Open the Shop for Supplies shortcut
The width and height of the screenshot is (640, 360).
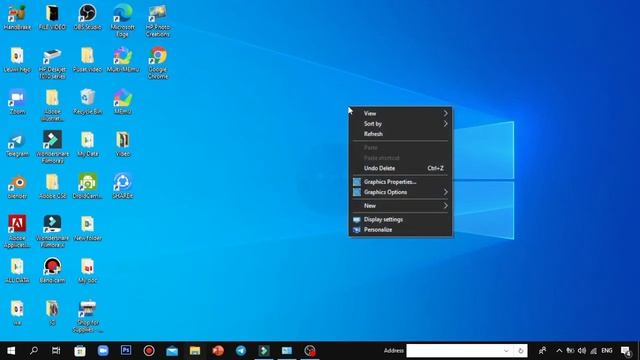[x=87, y=316]
